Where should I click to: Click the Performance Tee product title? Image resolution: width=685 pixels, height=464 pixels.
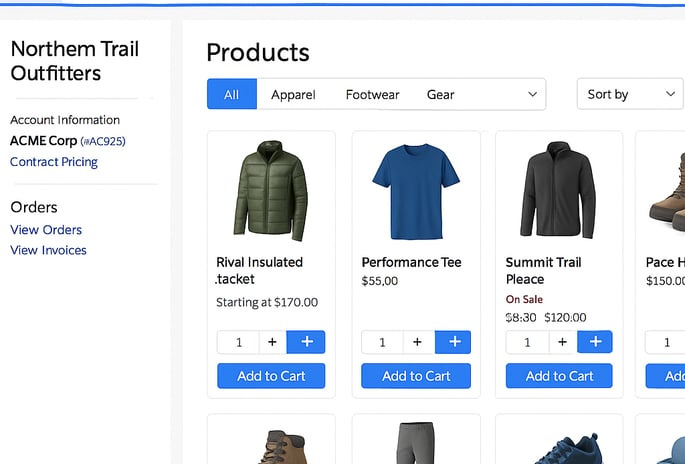(412, 262)
